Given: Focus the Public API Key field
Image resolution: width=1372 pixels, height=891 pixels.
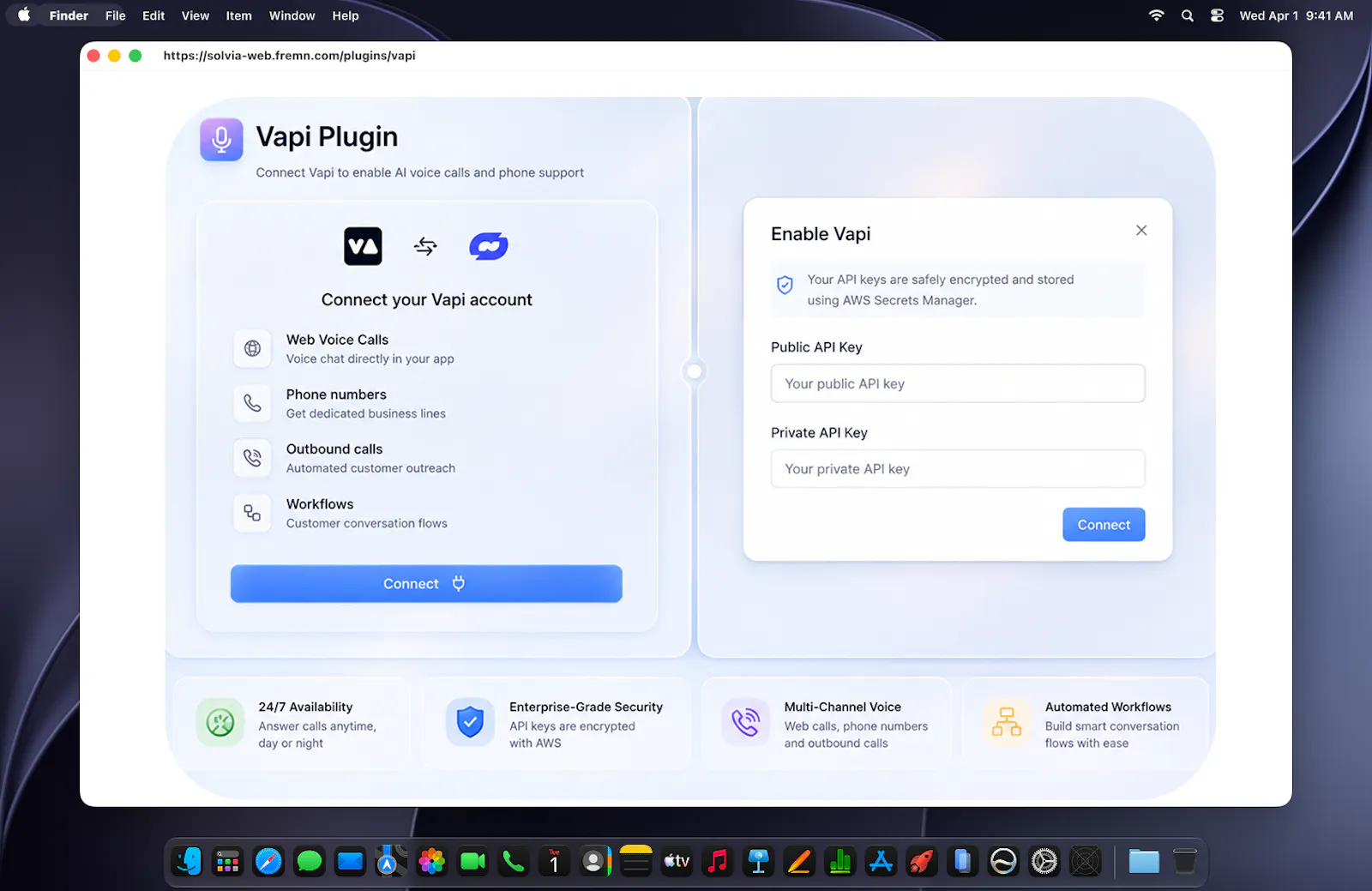Looking at the screenshot, I should click(958, 383).
